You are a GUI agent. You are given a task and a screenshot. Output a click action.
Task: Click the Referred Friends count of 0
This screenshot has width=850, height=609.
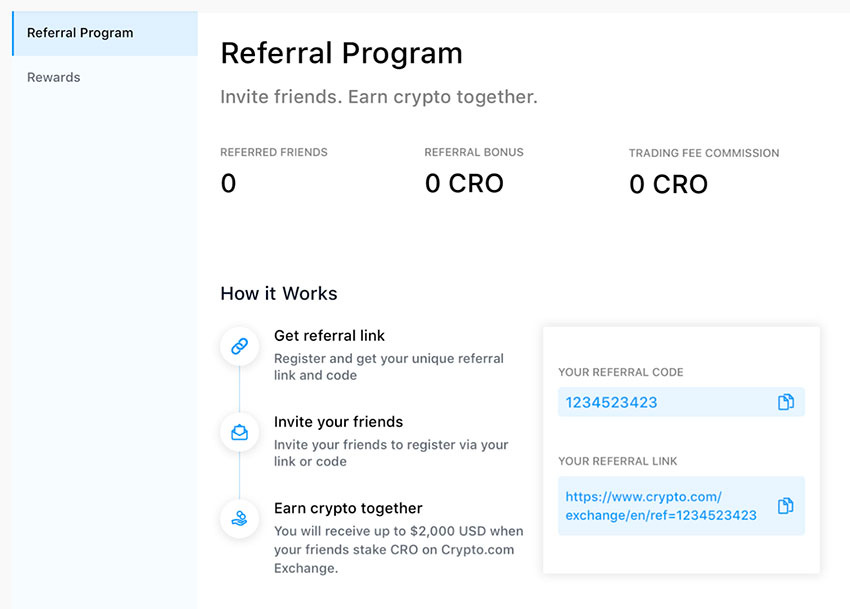[228, 183]
